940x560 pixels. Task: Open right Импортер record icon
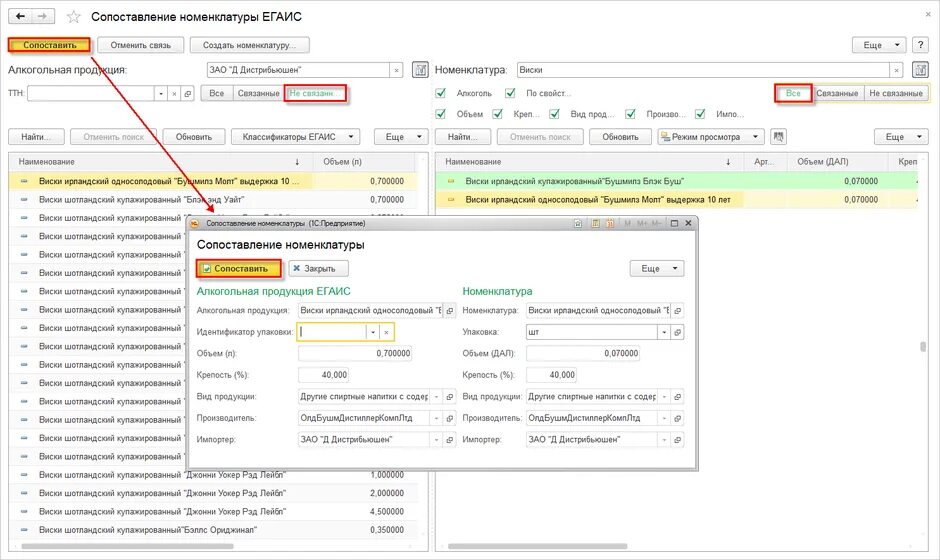tap(677, 440)
